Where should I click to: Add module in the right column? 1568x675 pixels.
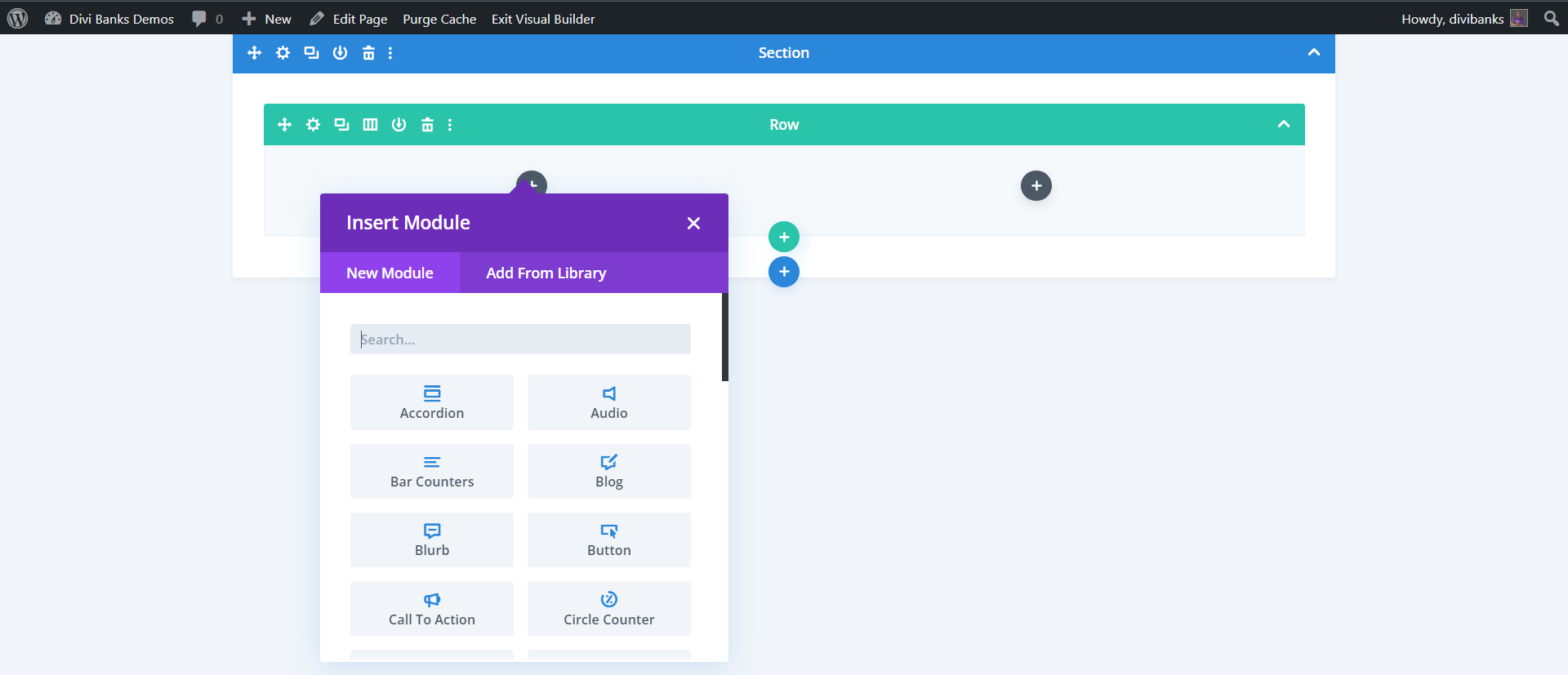(1036, 186)
